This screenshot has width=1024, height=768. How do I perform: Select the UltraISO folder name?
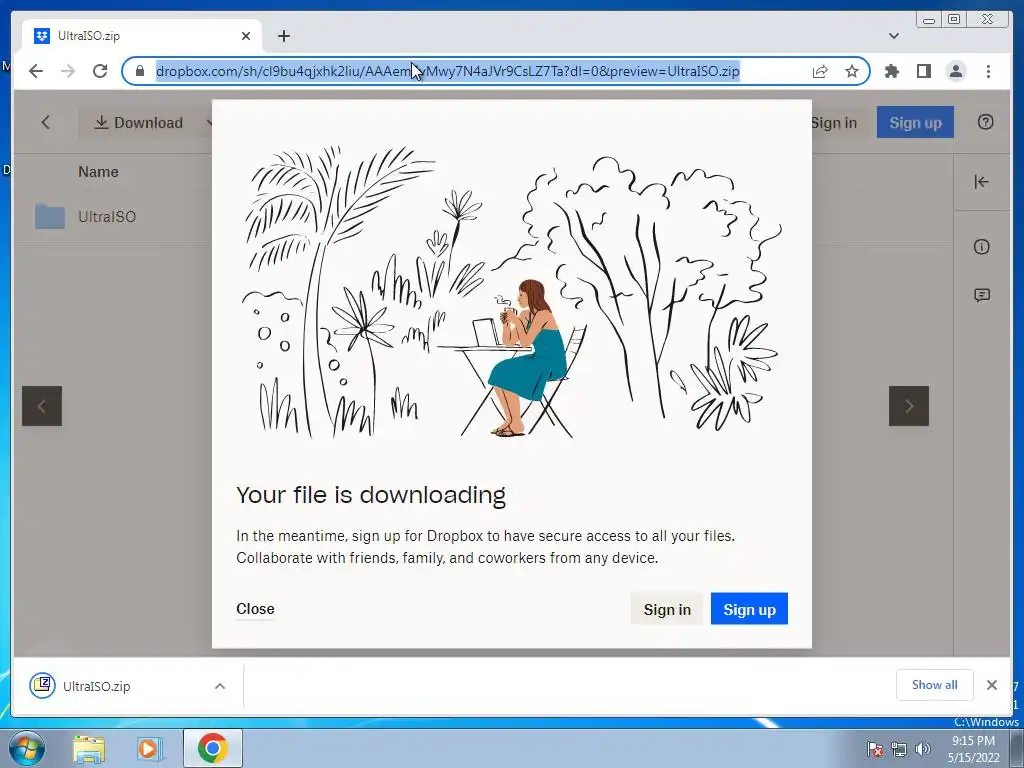point(107,217)
